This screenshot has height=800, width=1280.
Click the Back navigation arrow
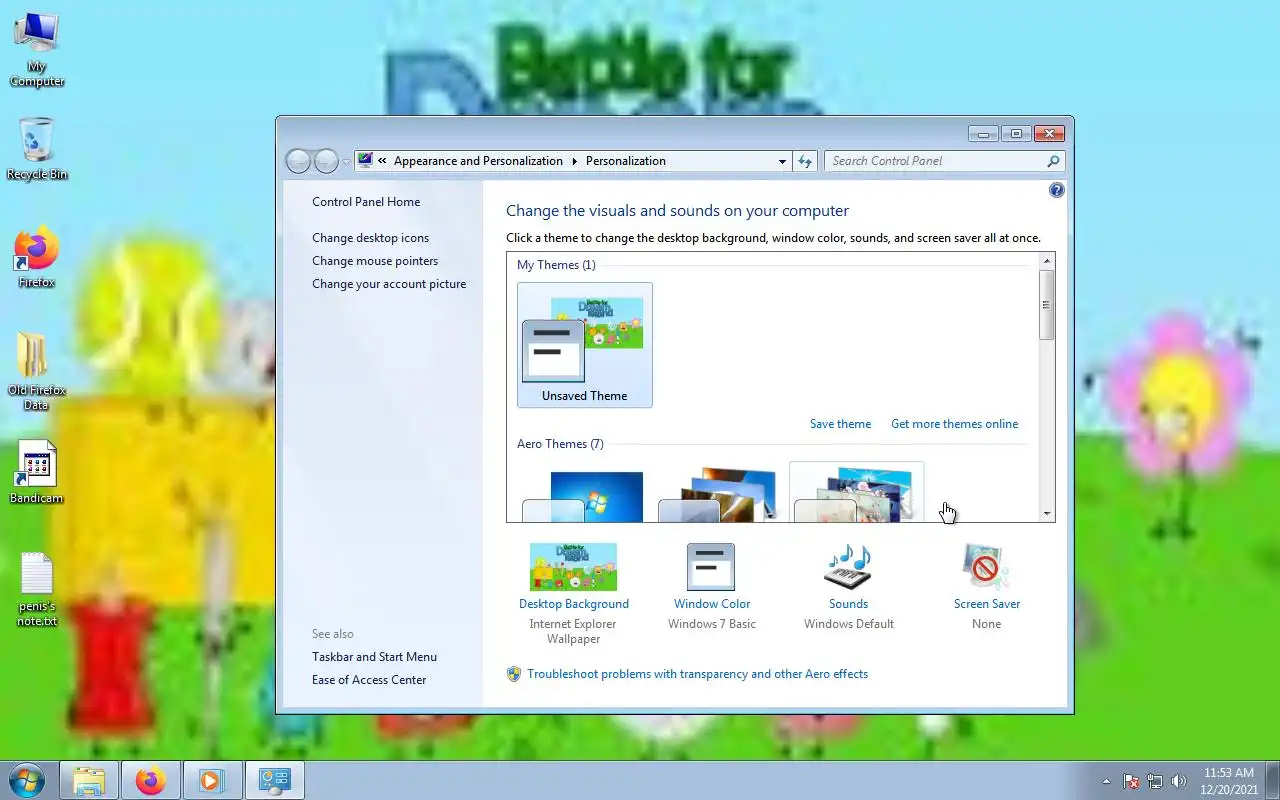click(298, 161)
